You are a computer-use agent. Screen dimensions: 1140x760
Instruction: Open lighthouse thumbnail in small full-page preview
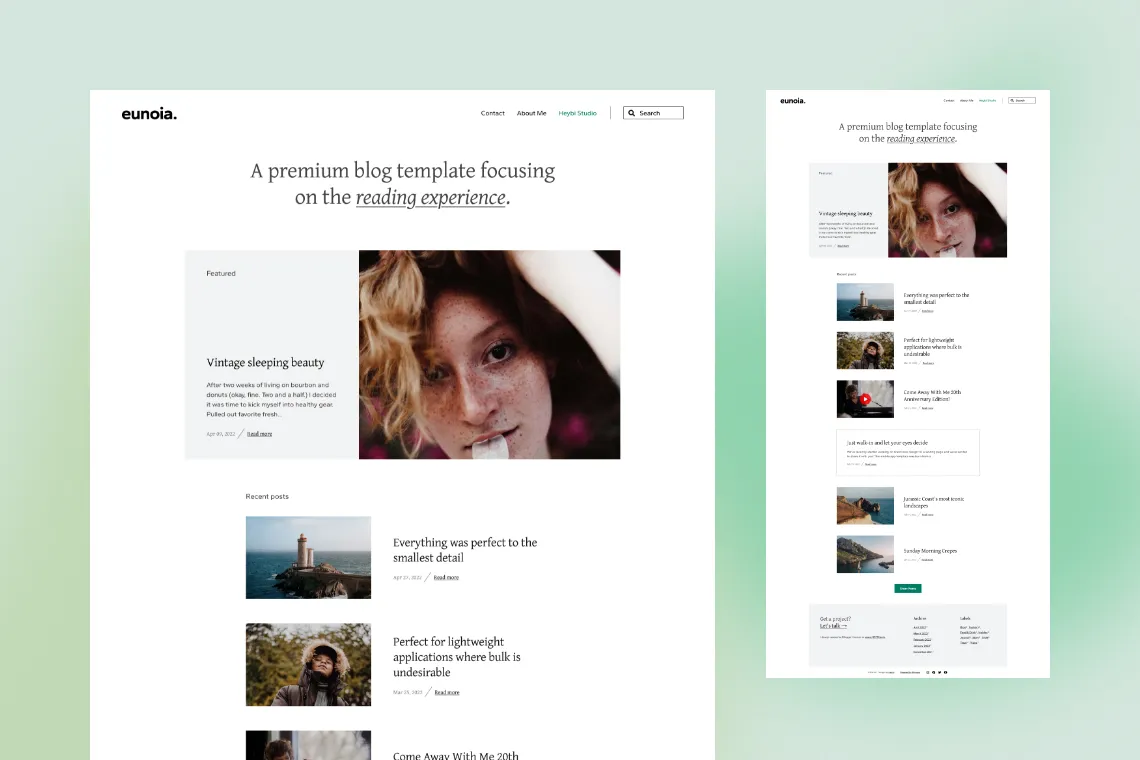pos(865,302)
